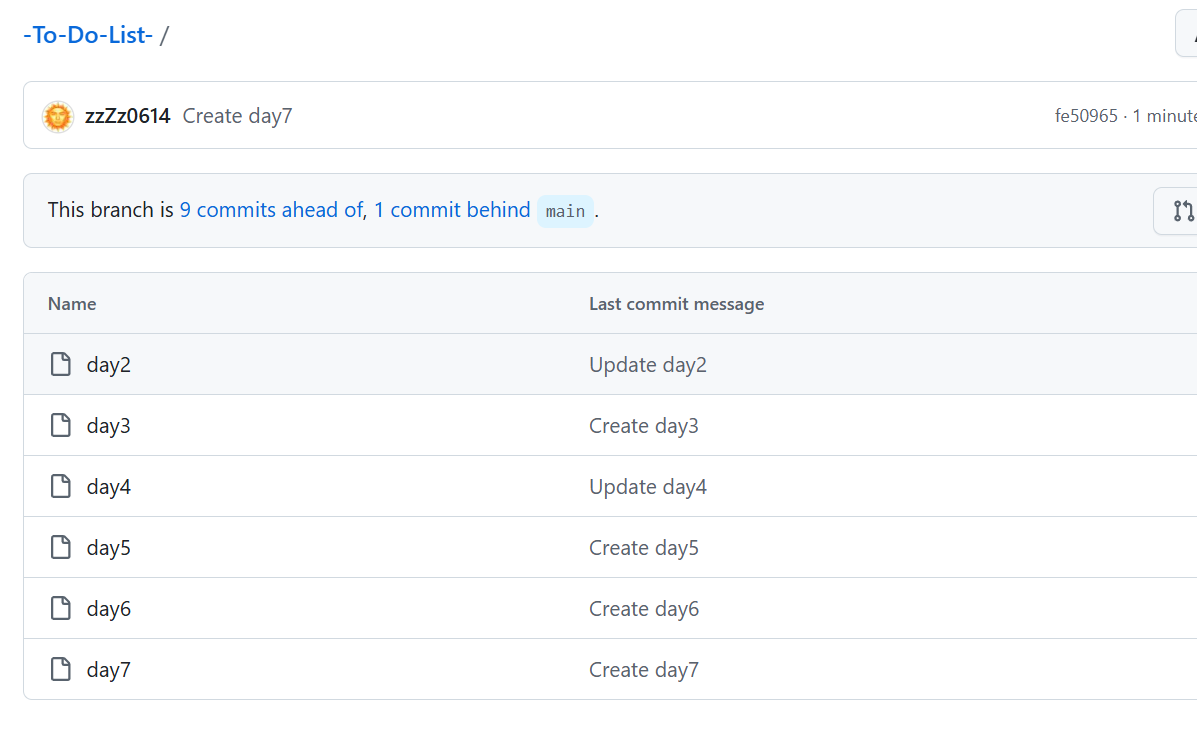Open the "Create day6" commit message
Screen dimensions: 1197x739
[644, 608]
